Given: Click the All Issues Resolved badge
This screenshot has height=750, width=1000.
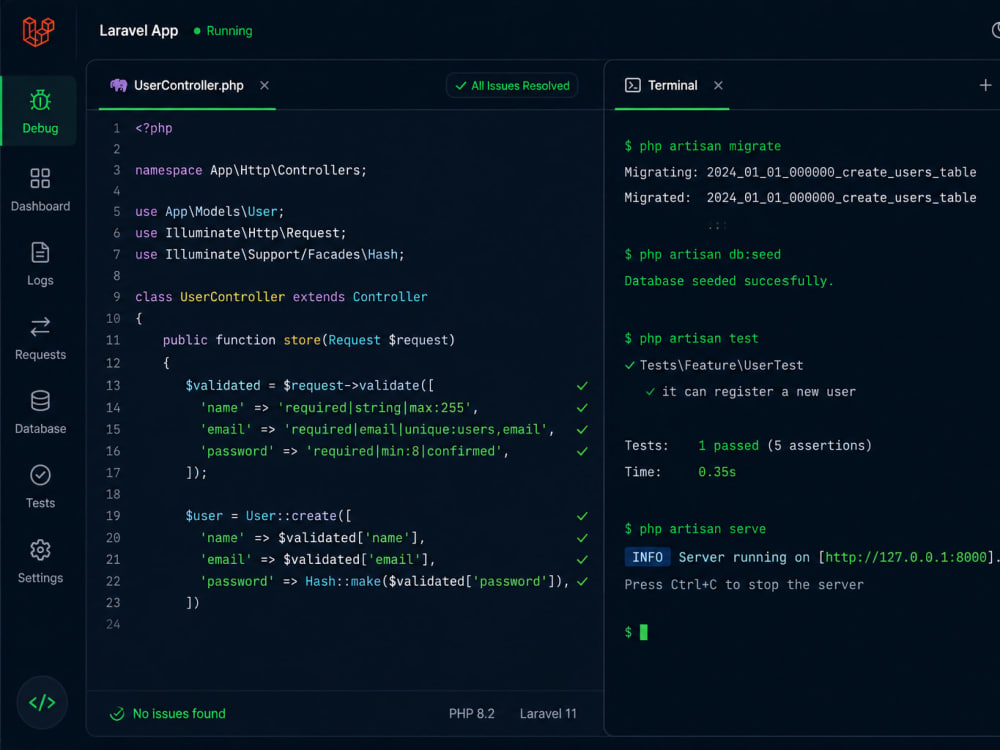Looking at the screenshot, I should [x=512, y=85].
